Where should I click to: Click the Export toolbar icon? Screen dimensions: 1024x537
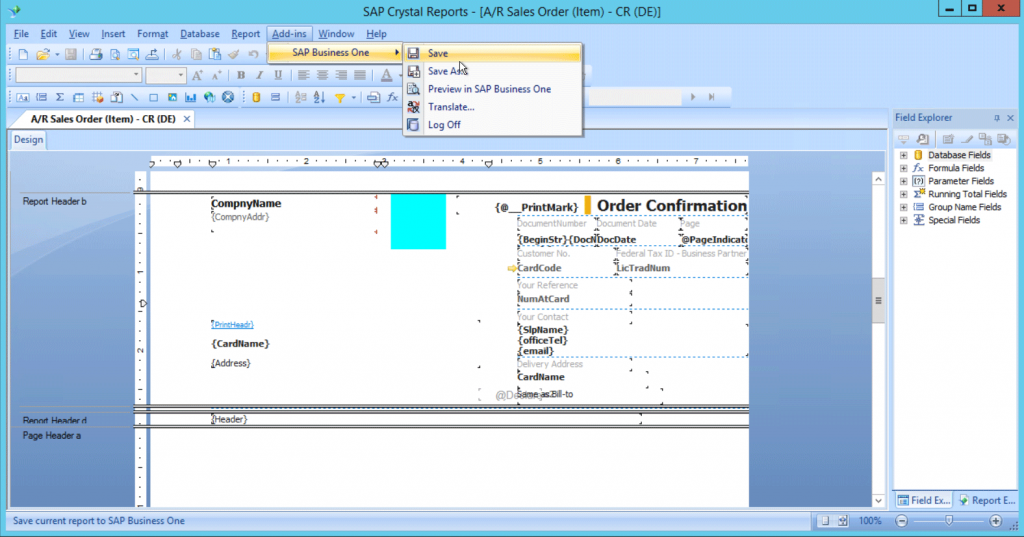(x=152, y=55)
